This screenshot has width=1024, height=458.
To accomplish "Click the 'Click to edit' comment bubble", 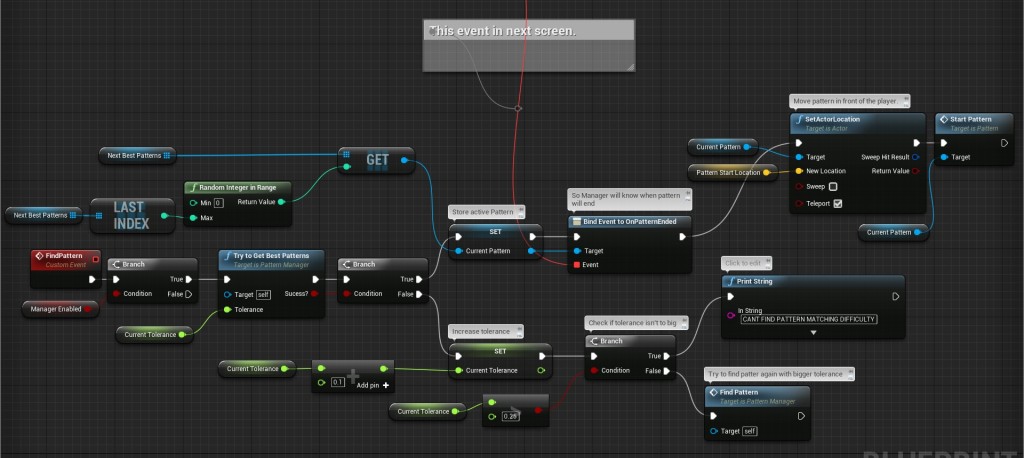I will click(746, 263).
